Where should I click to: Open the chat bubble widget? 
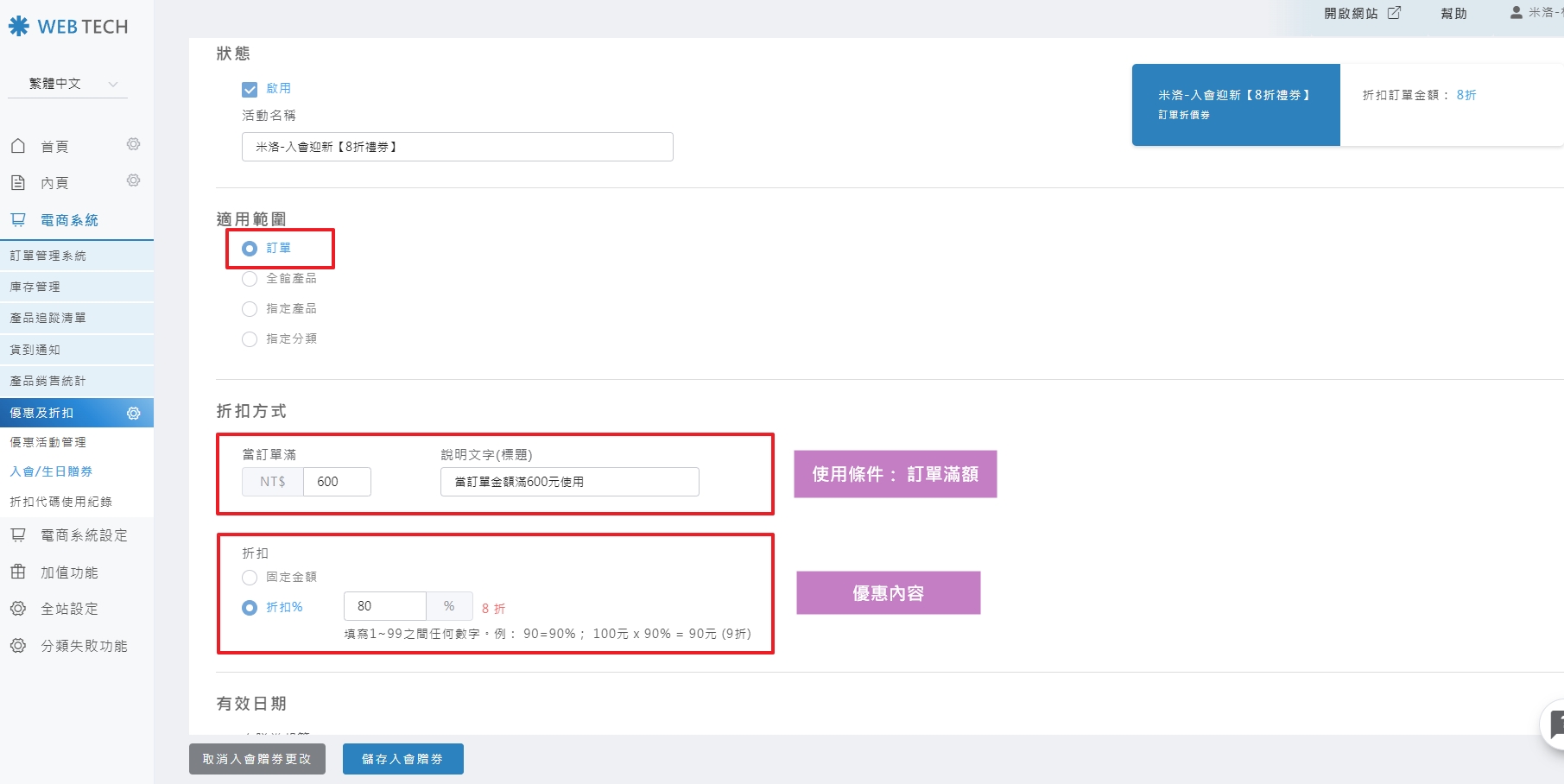tap(1555, 725)
